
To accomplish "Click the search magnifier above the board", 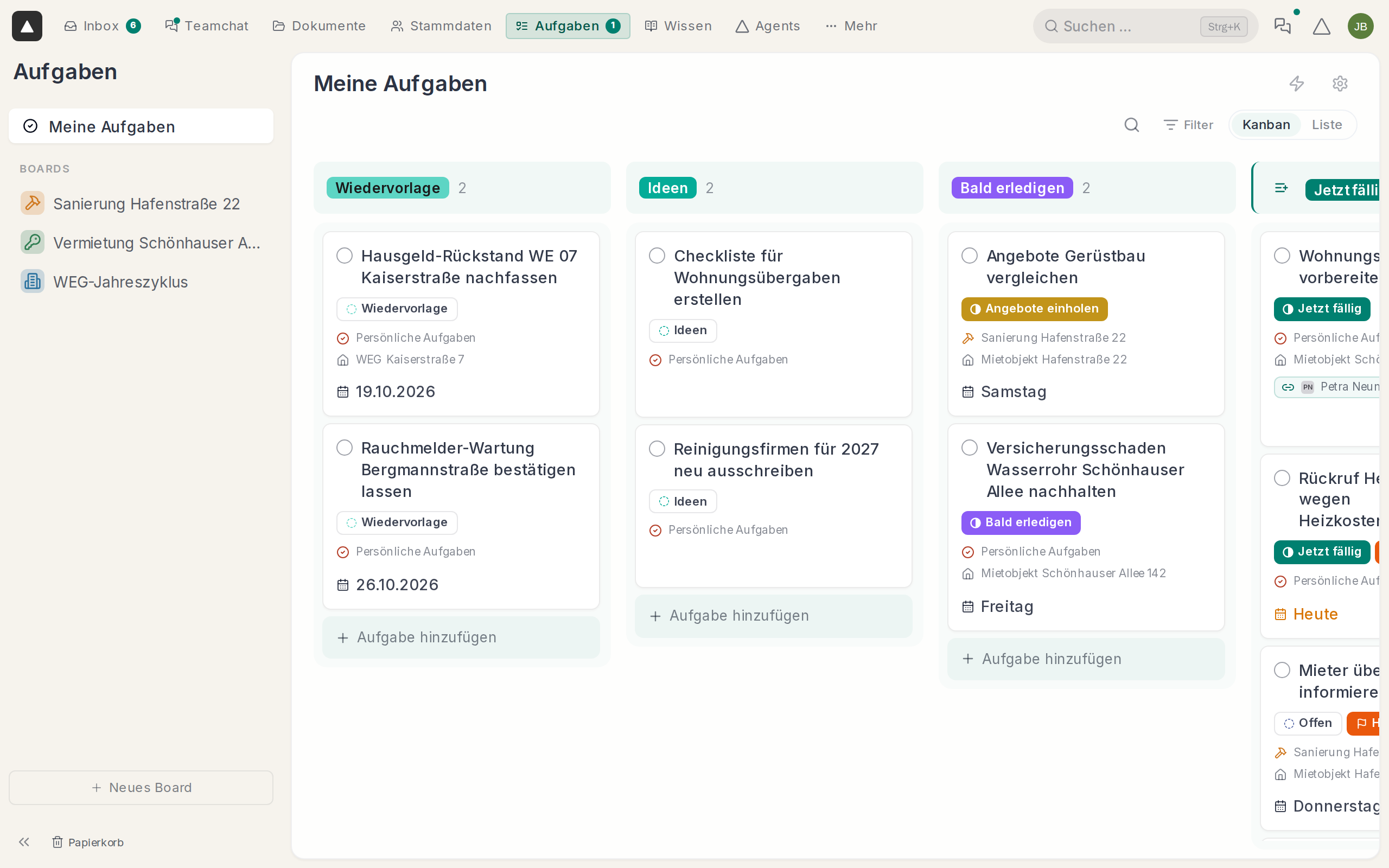I will 1131,125.
